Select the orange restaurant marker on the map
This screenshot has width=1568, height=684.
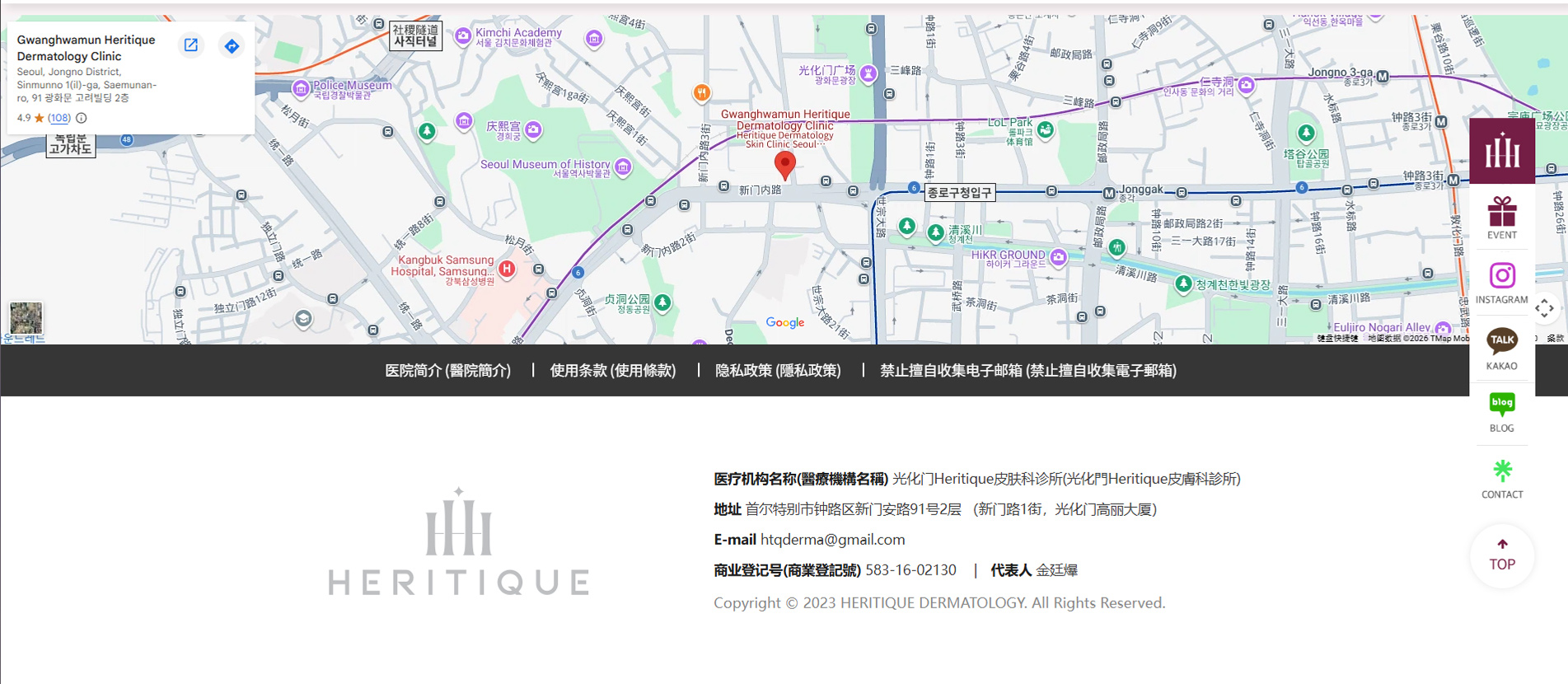pyautogui.click(x=701, y=93)
